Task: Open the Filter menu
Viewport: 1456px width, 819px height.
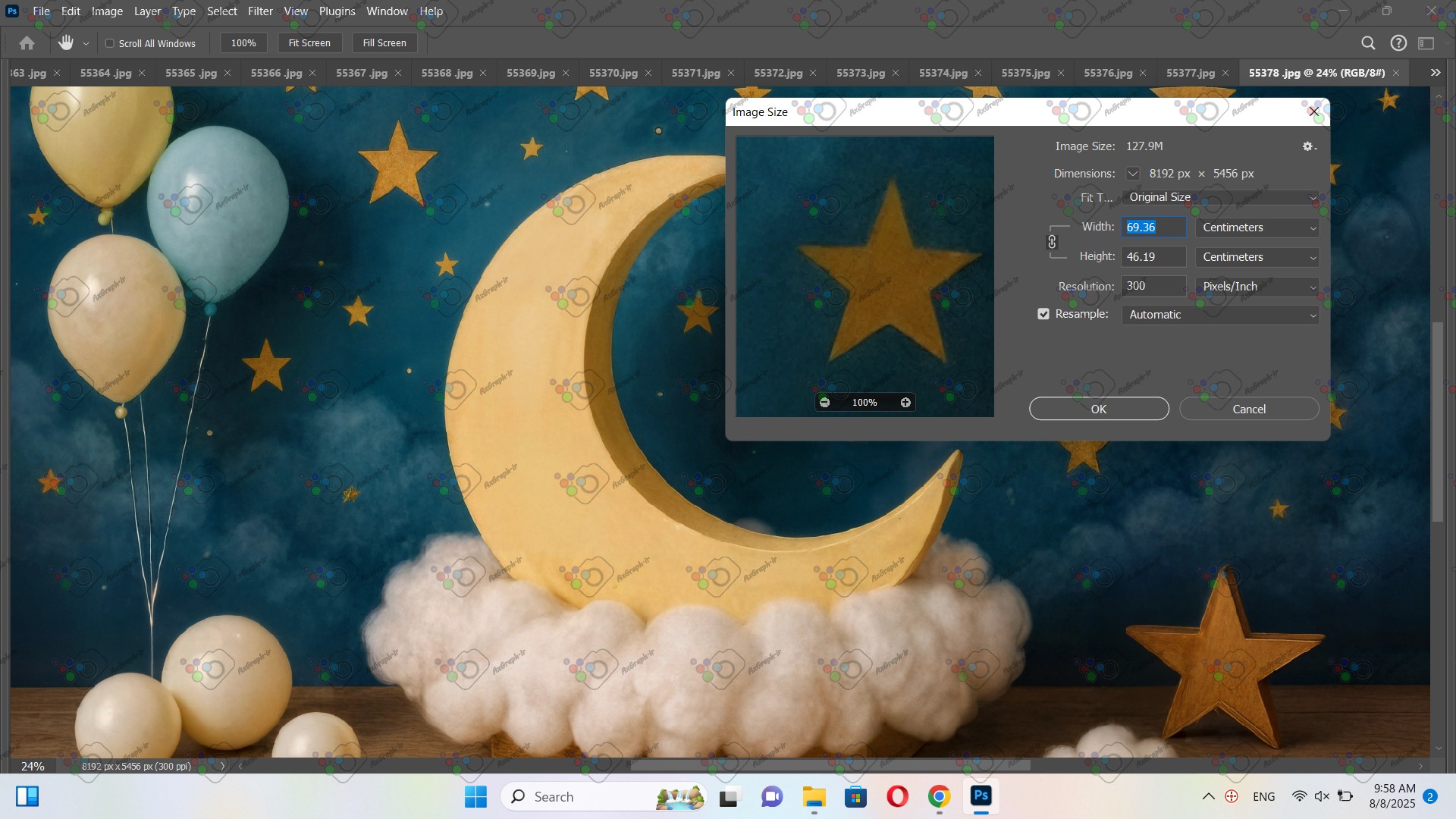Action: click(260, 11)
